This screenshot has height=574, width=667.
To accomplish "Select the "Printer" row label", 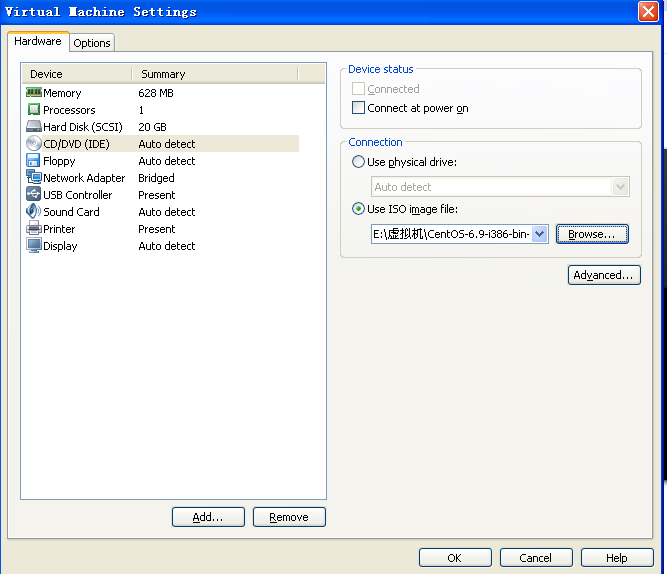I will pos(59,229).
